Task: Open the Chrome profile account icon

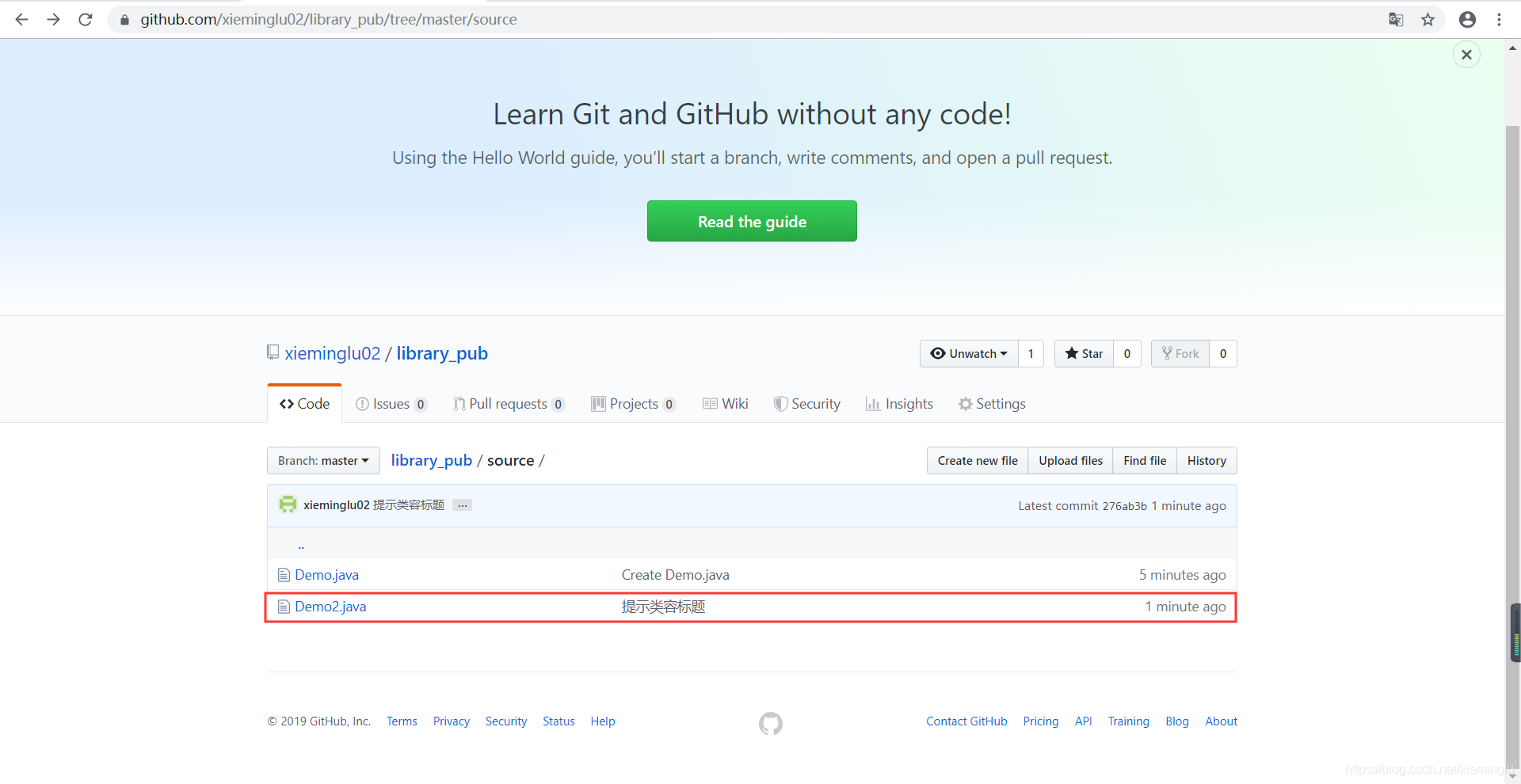Action: coord(1467,20)
